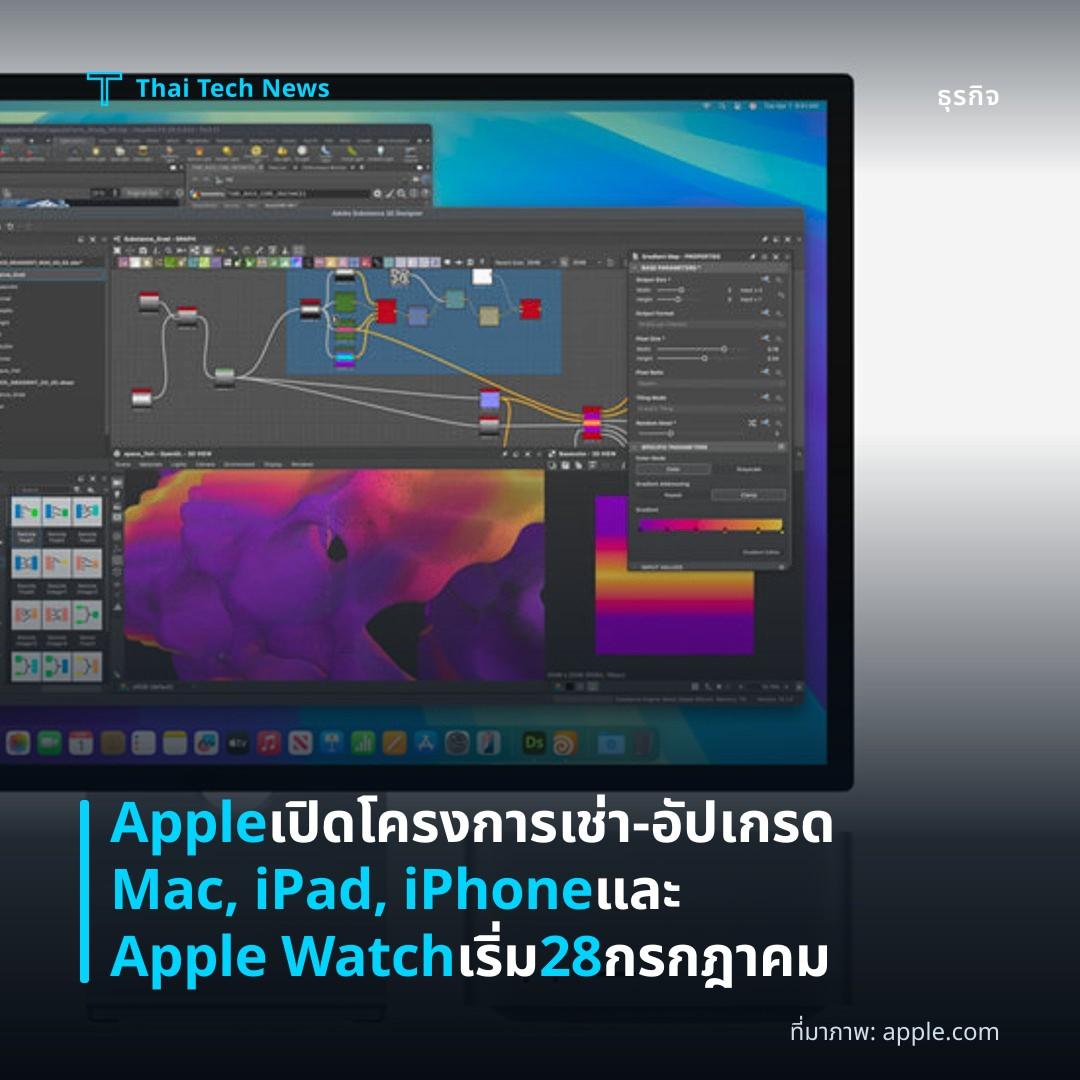The image size is (1080, 1080).
Task: Open the Output Format dropdown
Action: 710,324
